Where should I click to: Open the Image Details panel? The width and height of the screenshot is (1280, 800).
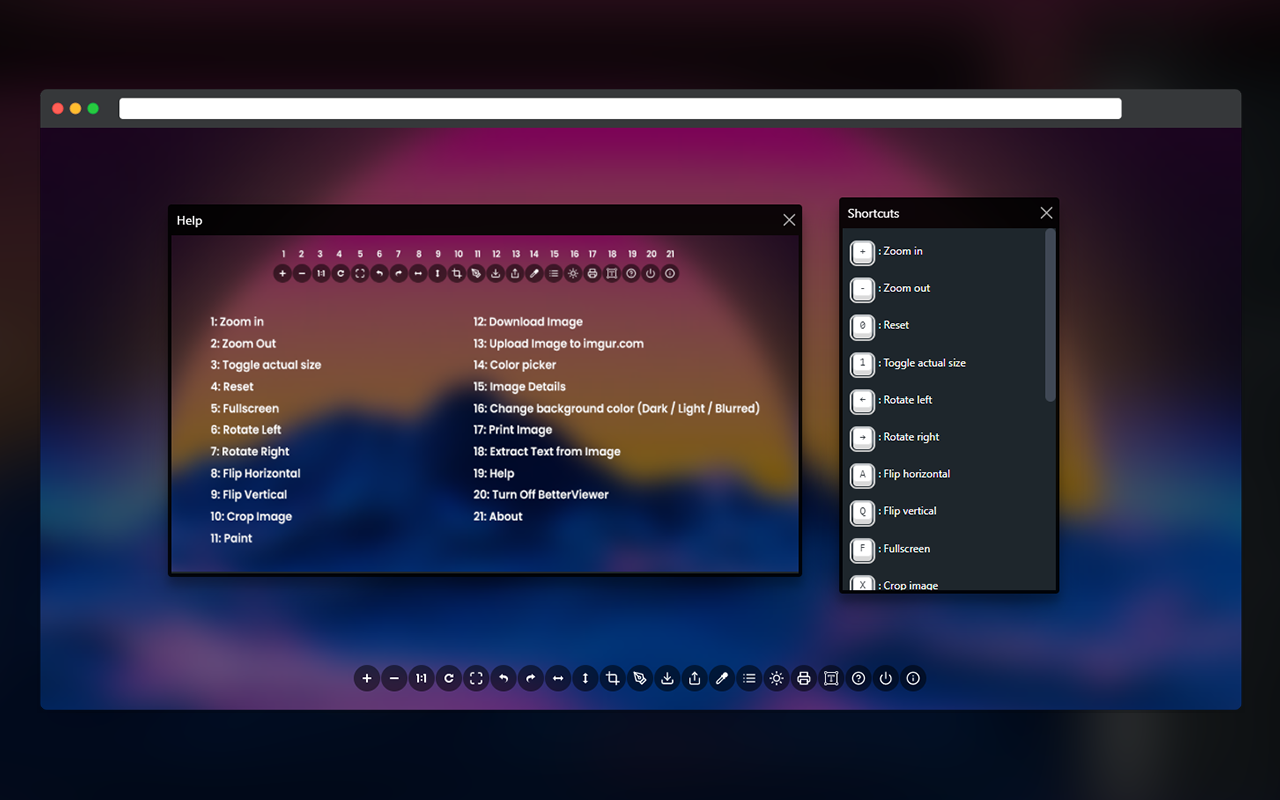tap(749, 678)
